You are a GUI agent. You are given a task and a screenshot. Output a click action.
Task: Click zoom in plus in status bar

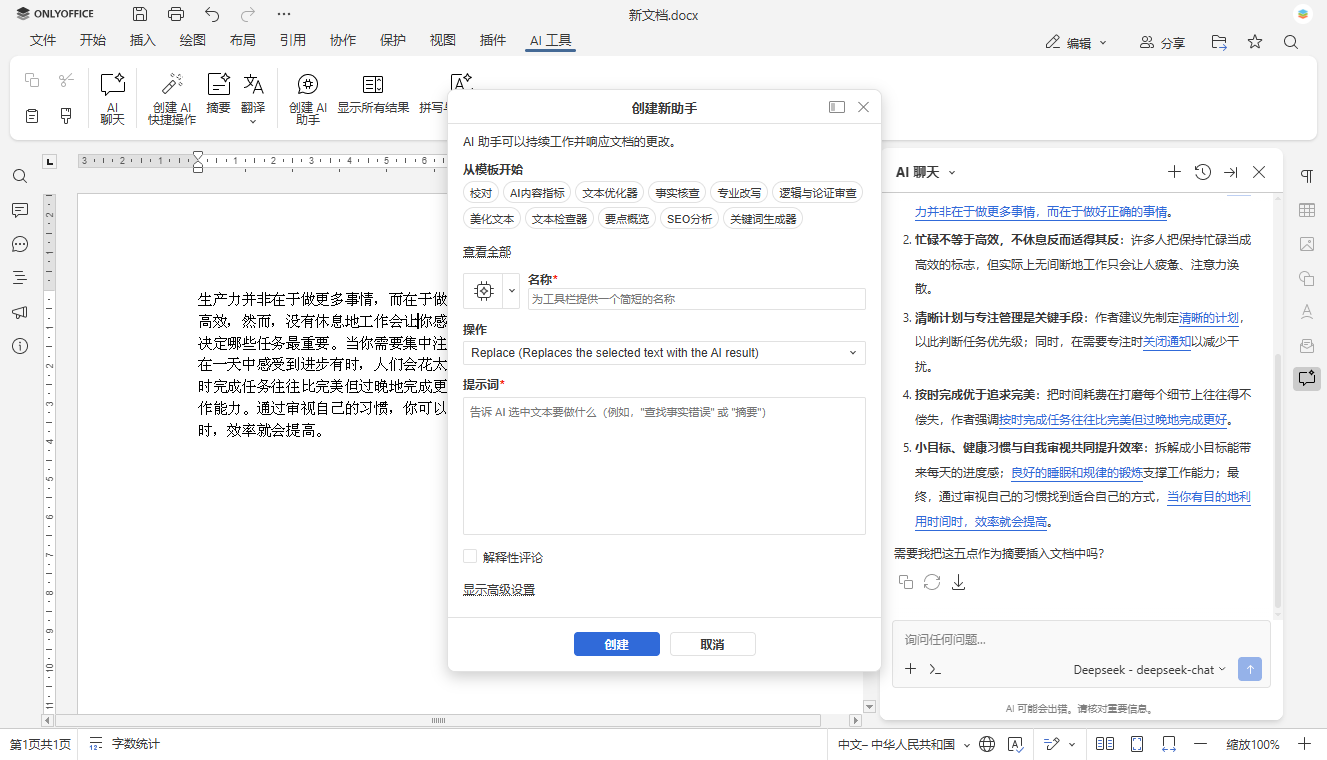click(1305, 744)
